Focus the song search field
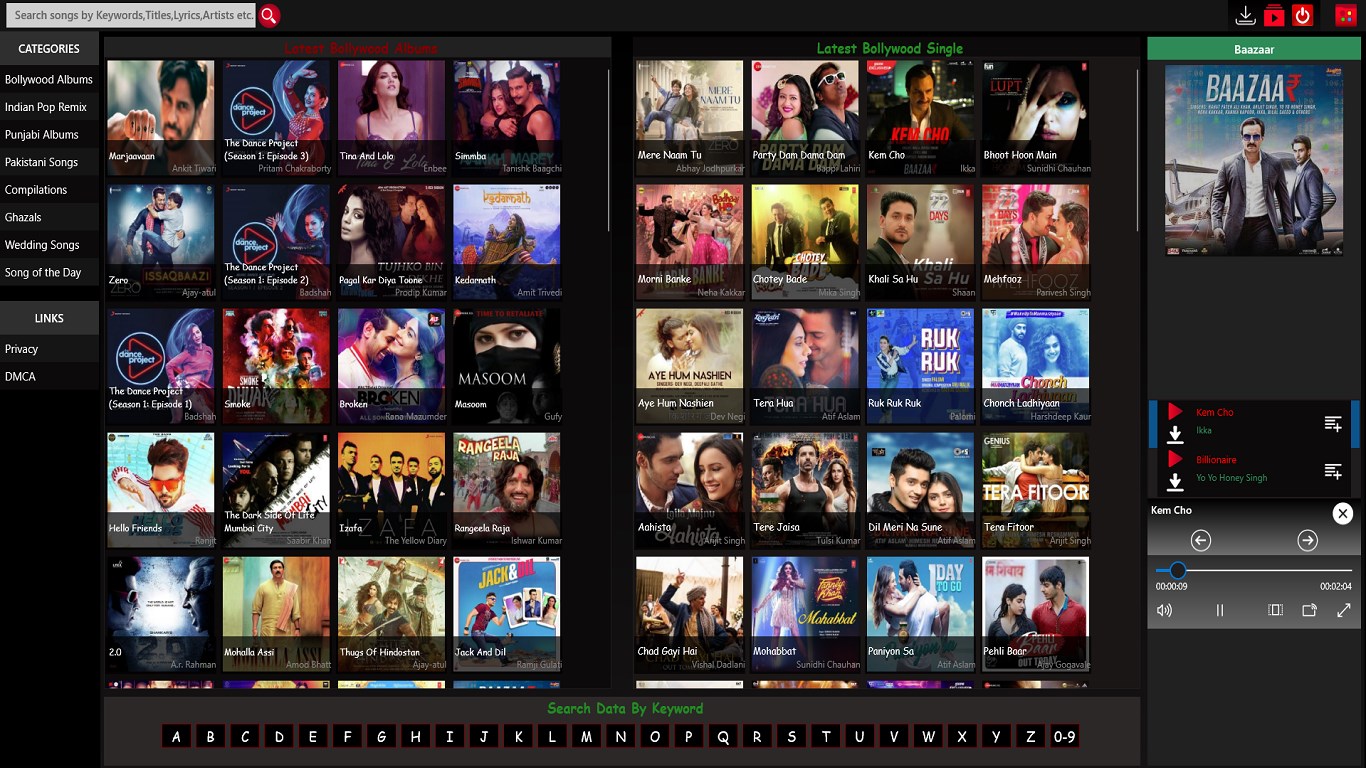Viewport: 1366px width, 768px height. (129, 15)
